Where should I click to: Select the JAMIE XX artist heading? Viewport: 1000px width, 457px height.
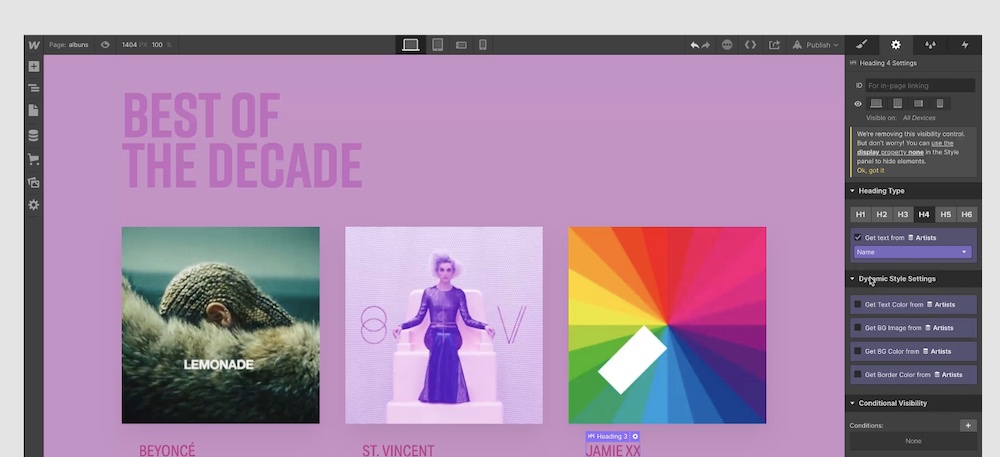click(613, 451)
